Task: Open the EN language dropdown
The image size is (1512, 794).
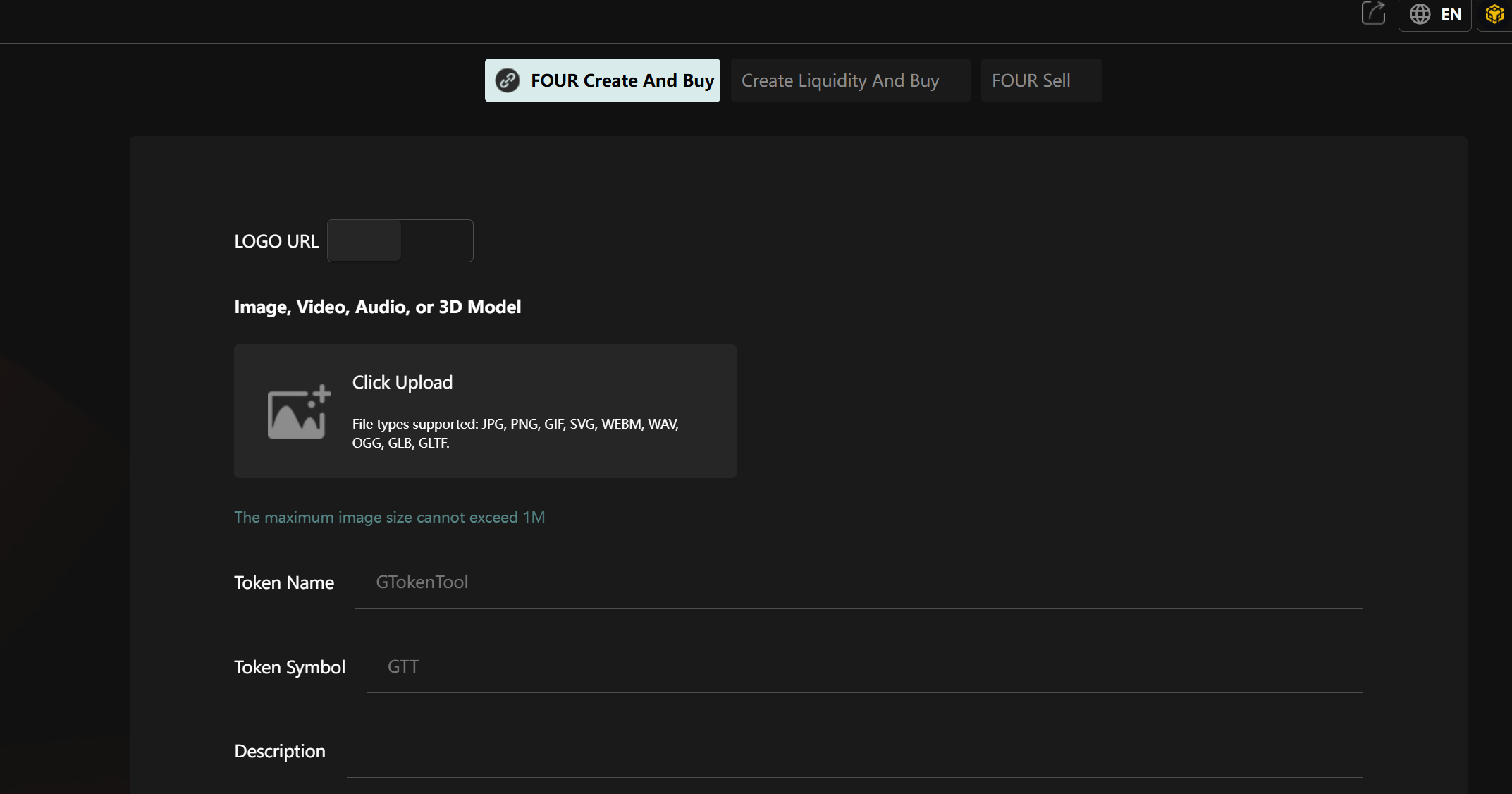Action: tap(1450, 14)
